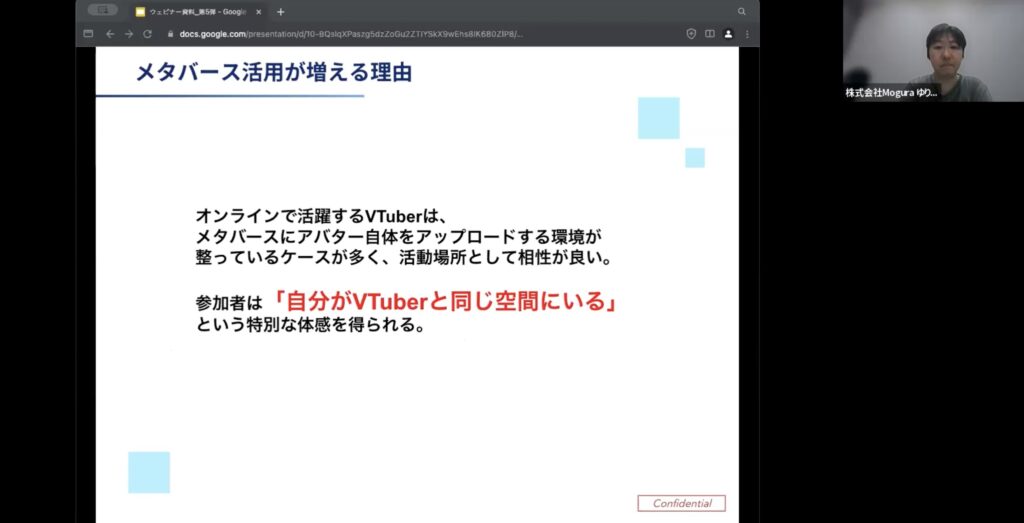Click the lock icon in the address bar
This screenshot has width=1024, height=523.
point(170,34)
